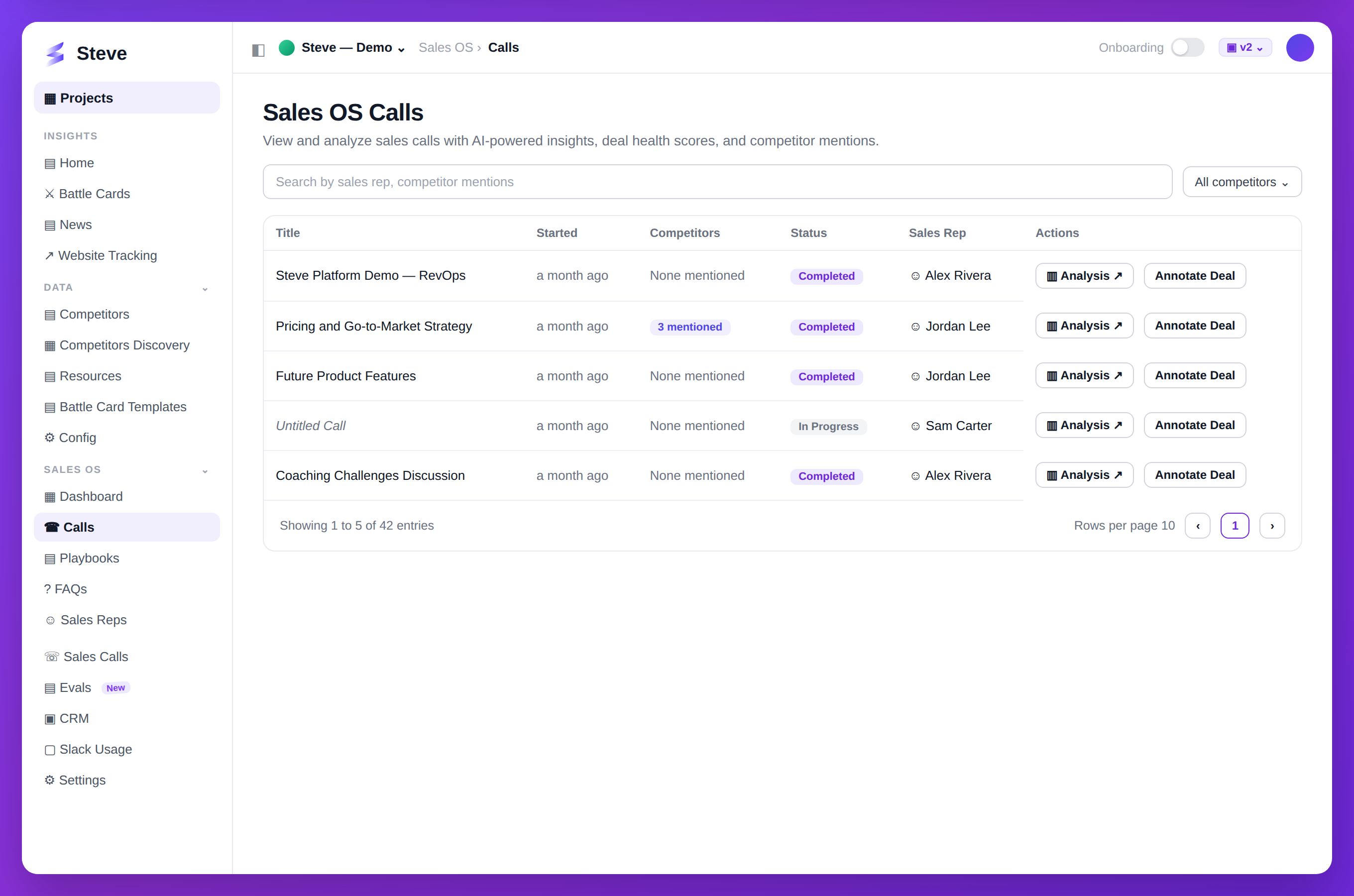Open Analysis for Future Product Features

(1084, 375)
